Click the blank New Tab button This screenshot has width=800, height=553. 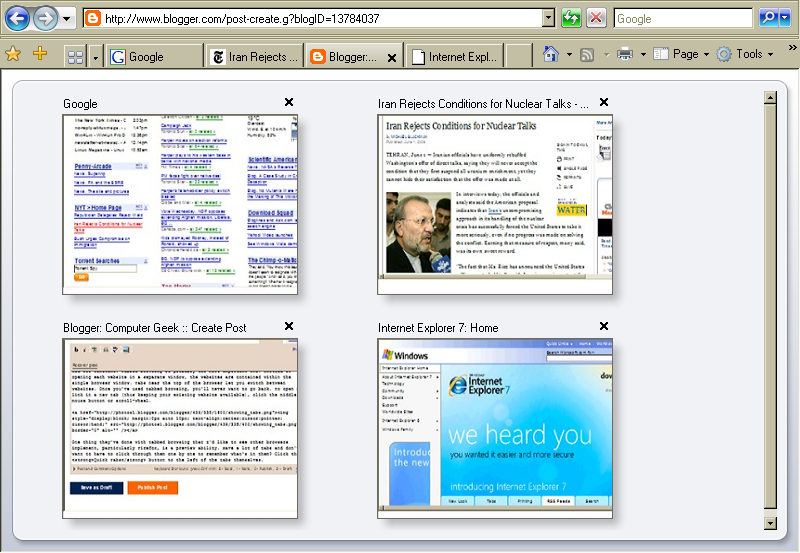(519, 56)
